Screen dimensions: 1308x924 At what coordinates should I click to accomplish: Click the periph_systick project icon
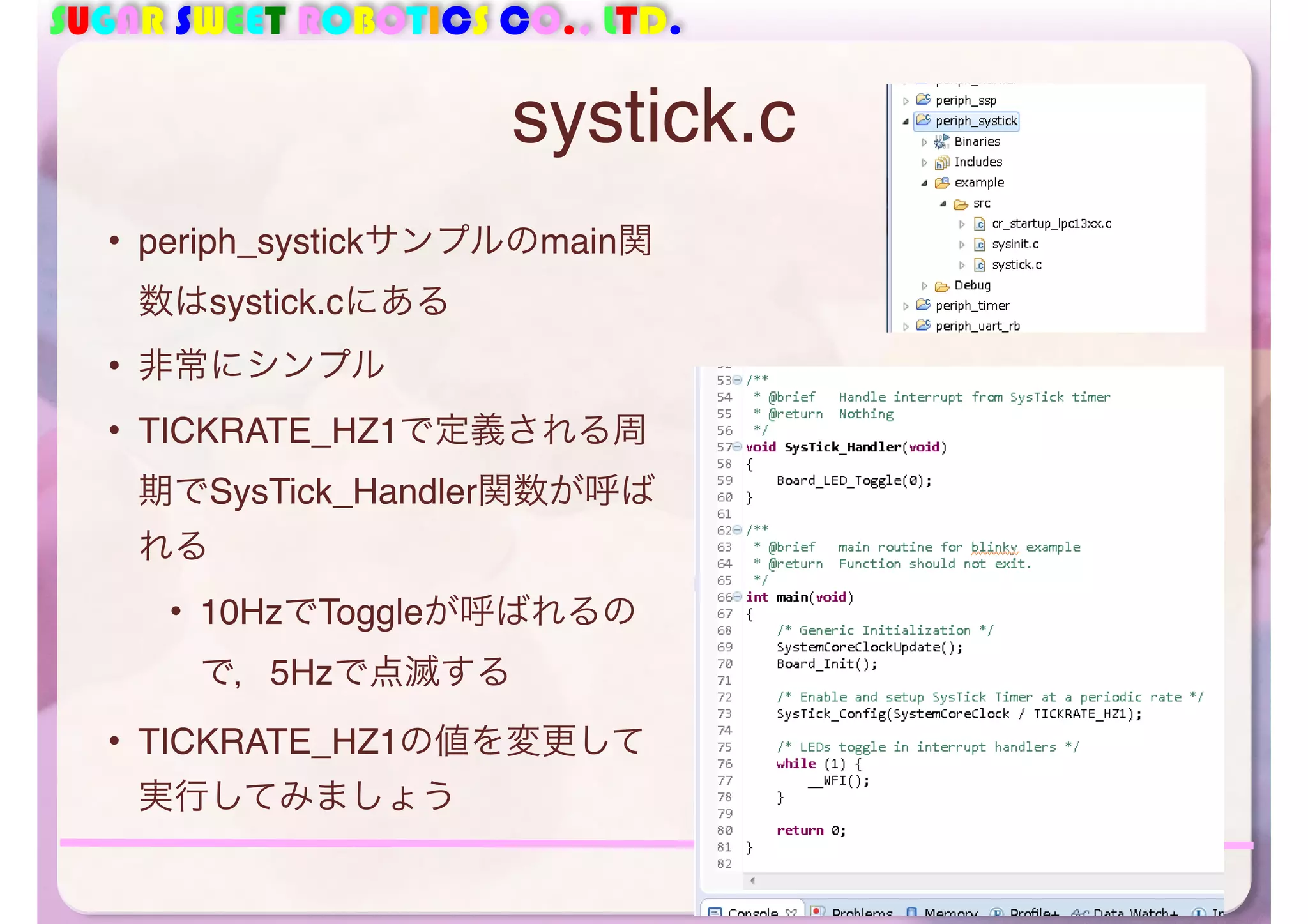[x=924, y=120]
